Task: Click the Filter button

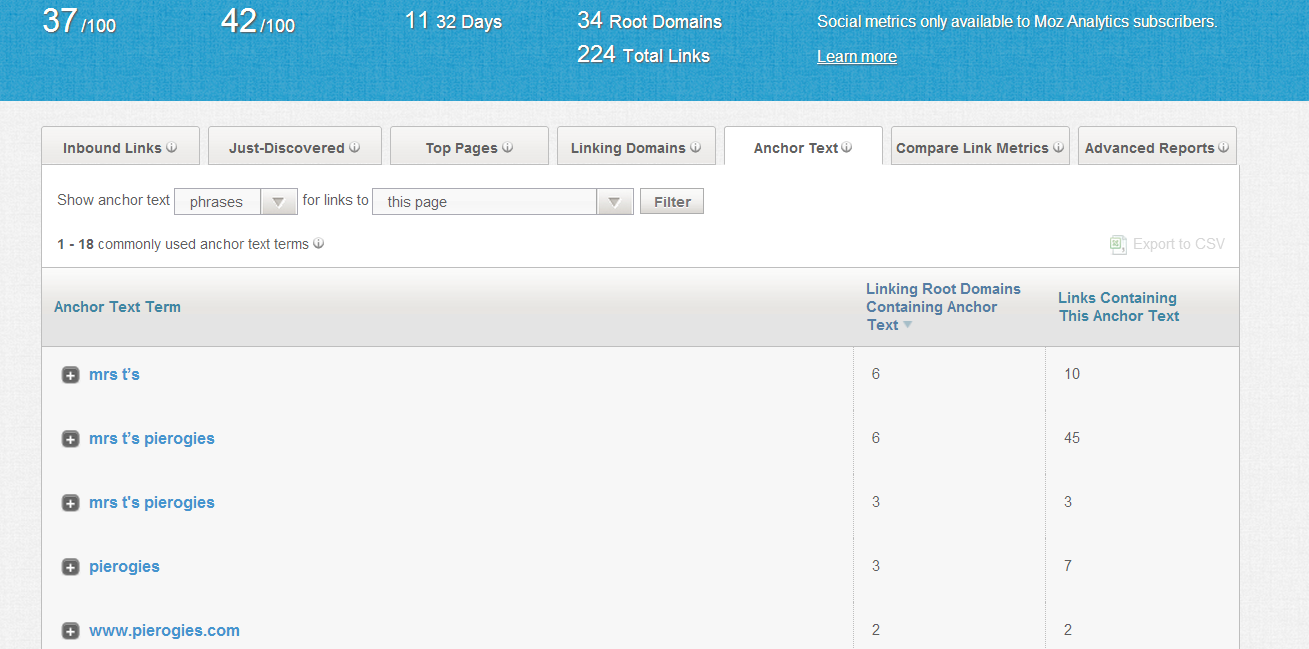Action: point(672,201)
